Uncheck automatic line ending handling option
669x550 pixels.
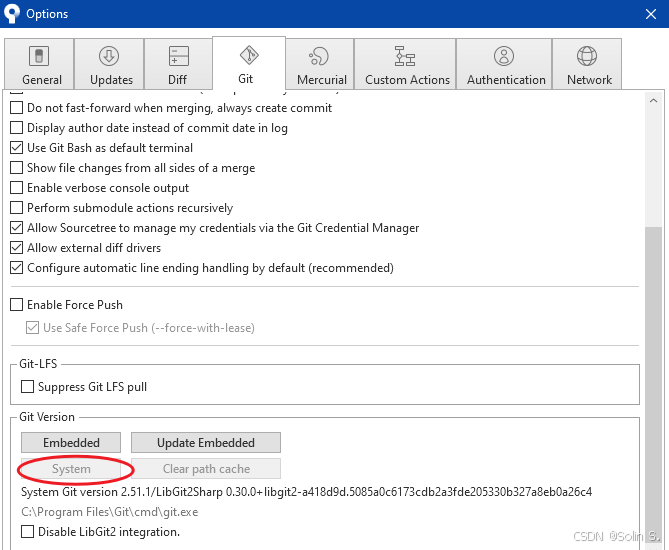[16, 268]
